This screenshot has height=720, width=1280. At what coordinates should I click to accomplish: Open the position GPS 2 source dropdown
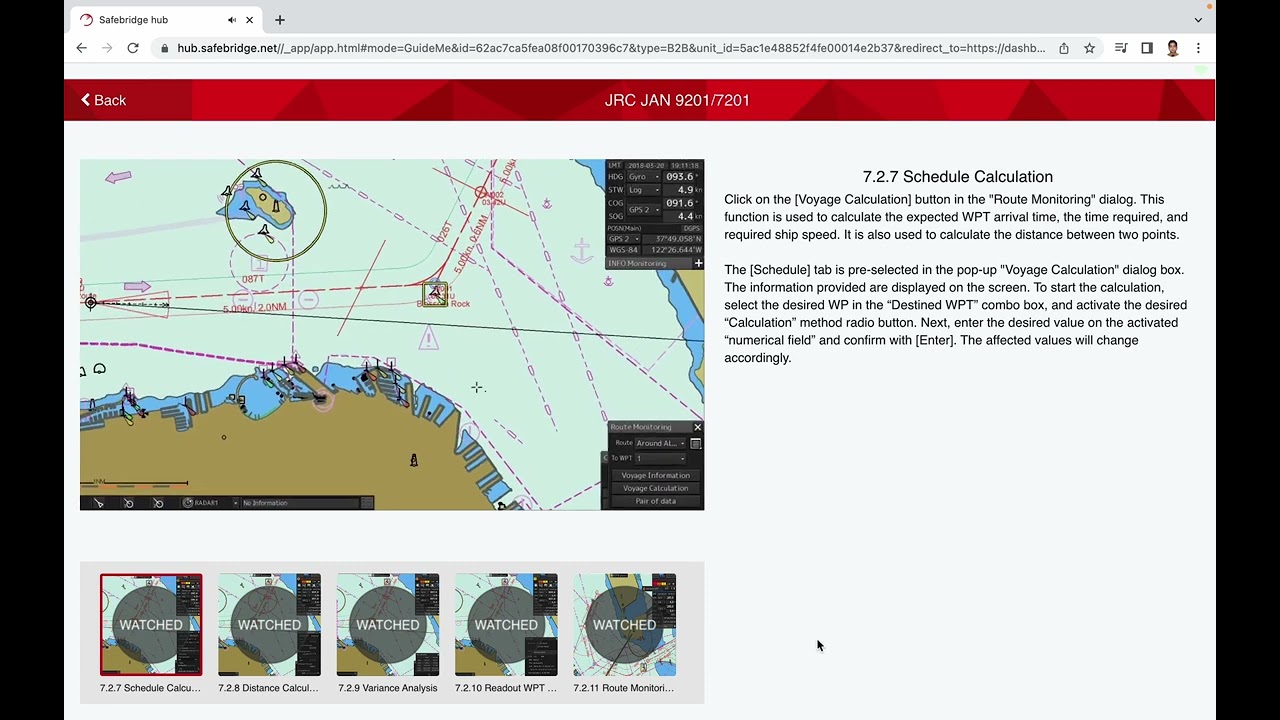[624, 239]
